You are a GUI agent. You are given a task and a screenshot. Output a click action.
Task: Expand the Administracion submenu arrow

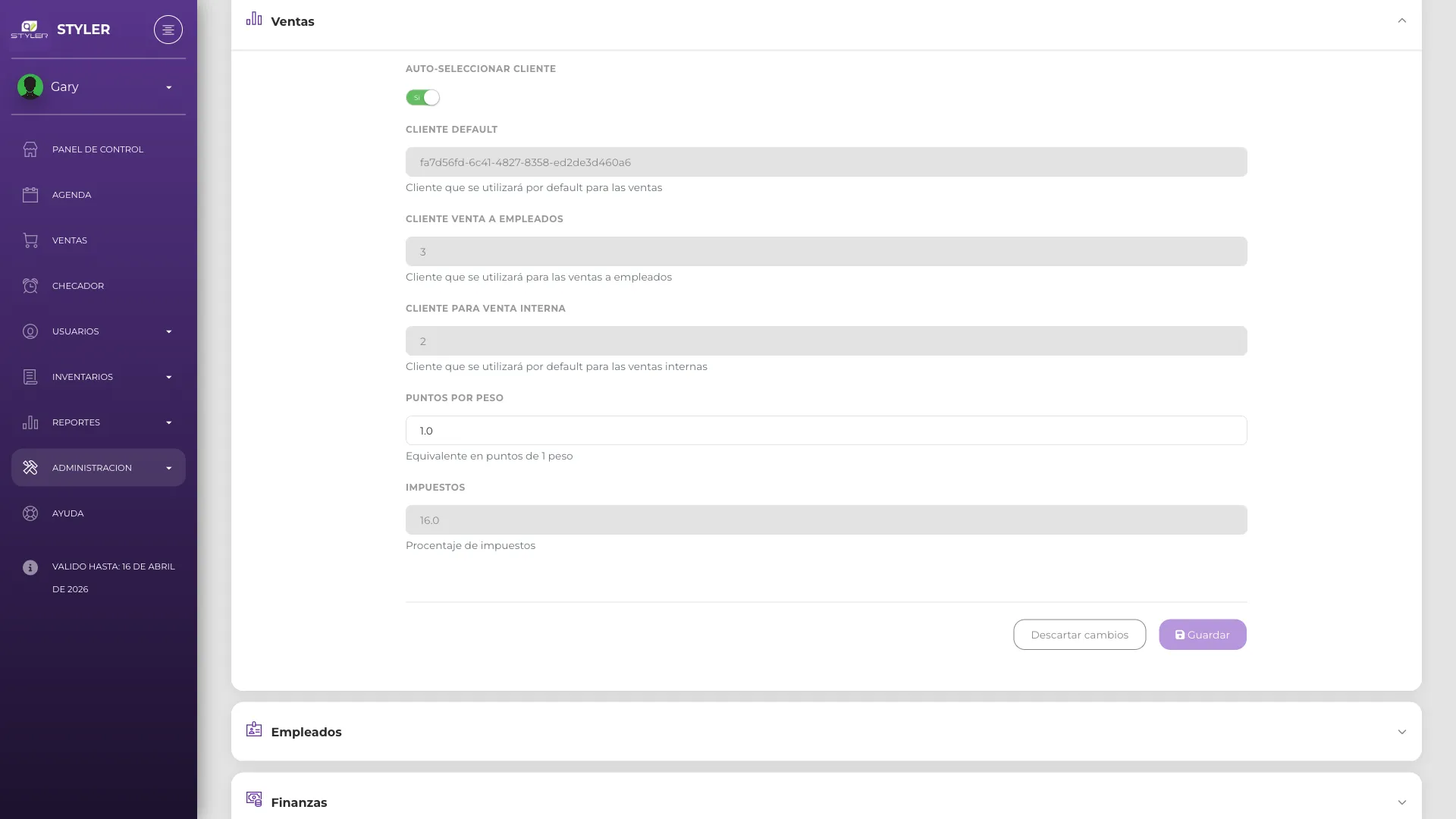[169, 468]
